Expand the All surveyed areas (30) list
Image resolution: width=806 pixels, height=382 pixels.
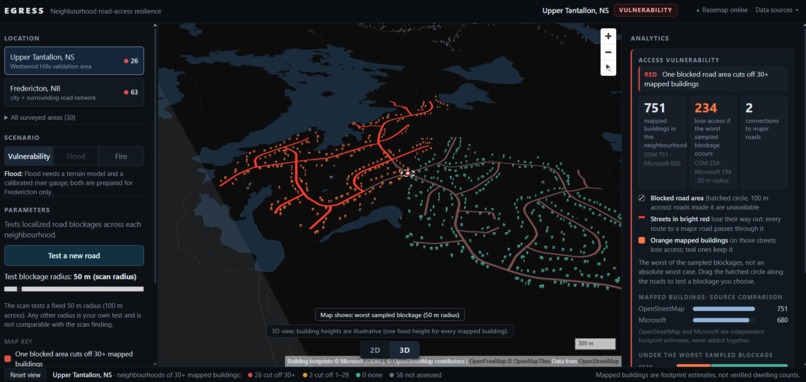pyautogui.click(x=40, y=118)
